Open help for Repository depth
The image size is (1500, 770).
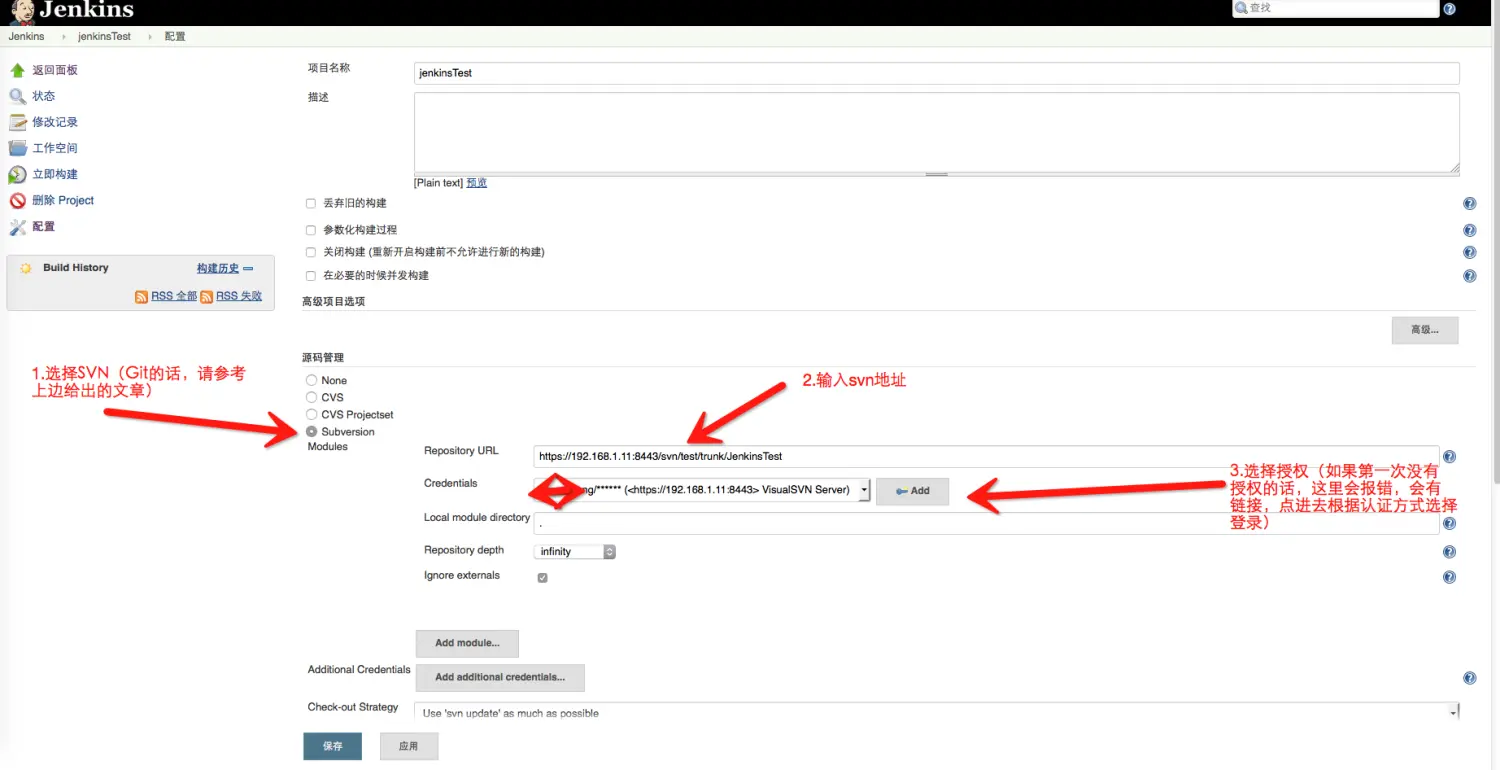point(1449,552)
